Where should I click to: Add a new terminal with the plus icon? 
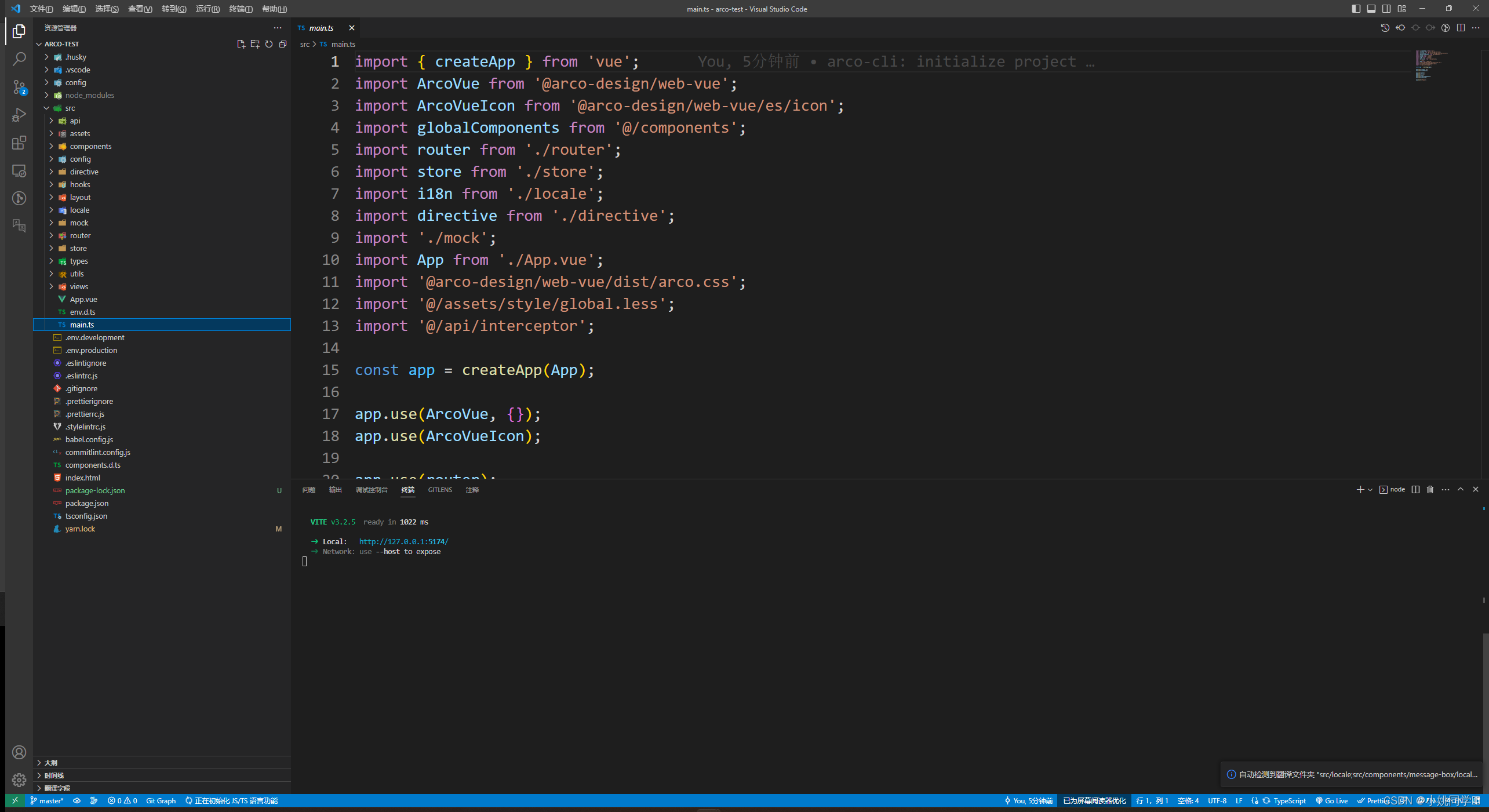click(1360, 490)
